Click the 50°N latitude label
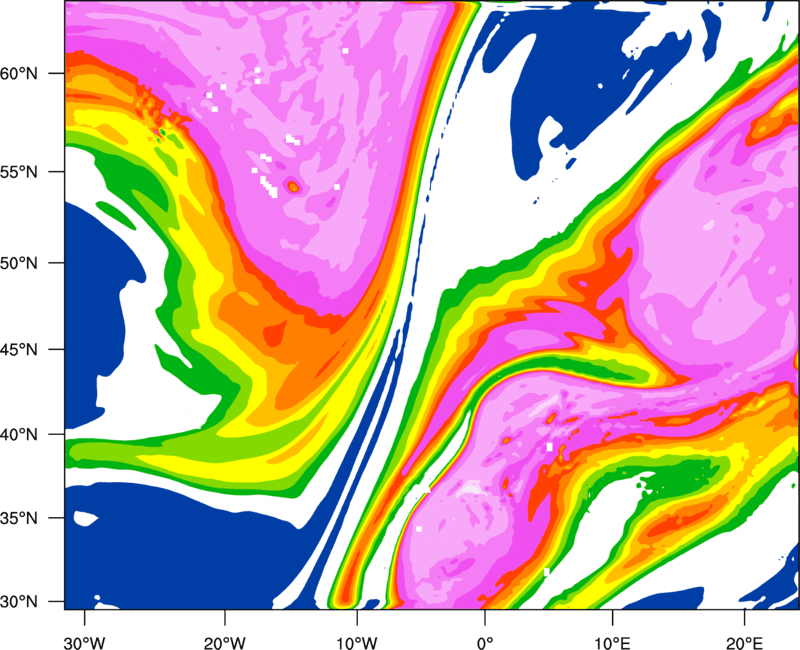The height and width of the screenshot is (650, 800). tap(19, 263)
